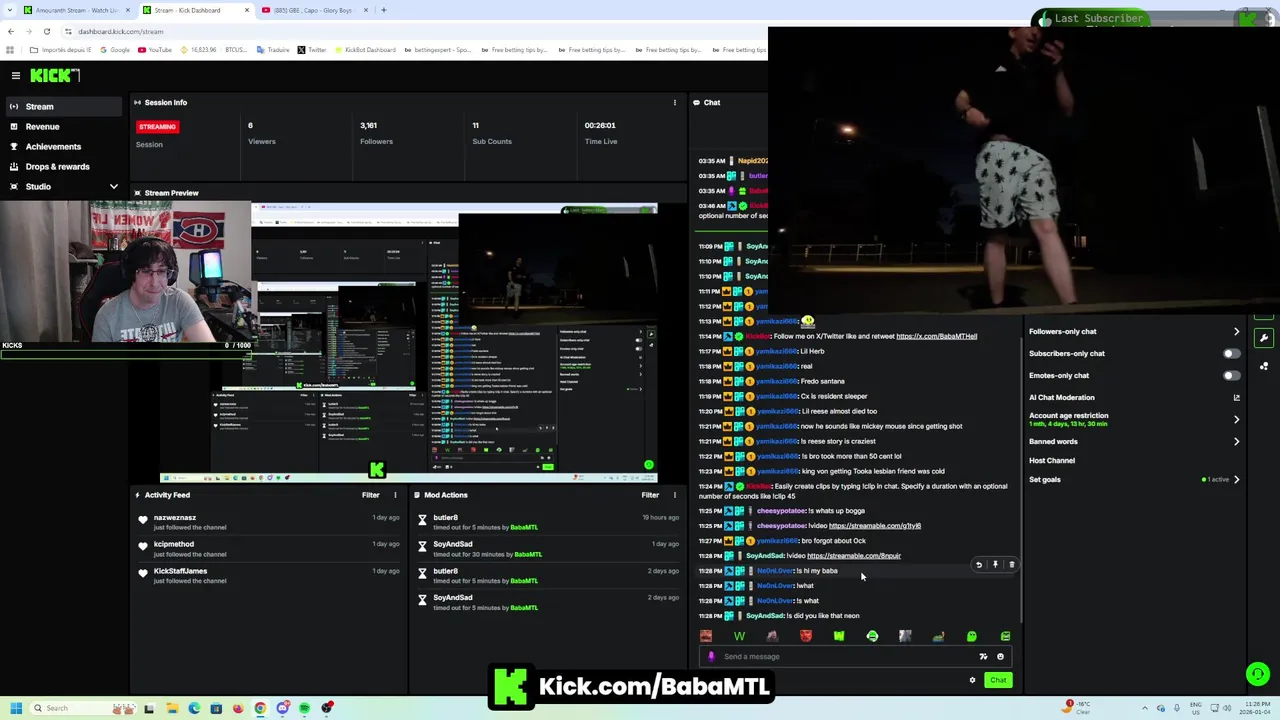Click the green headset support bubble
Screen dimensions: 1280x720
pyautogui.click(x=1258, y=674)
